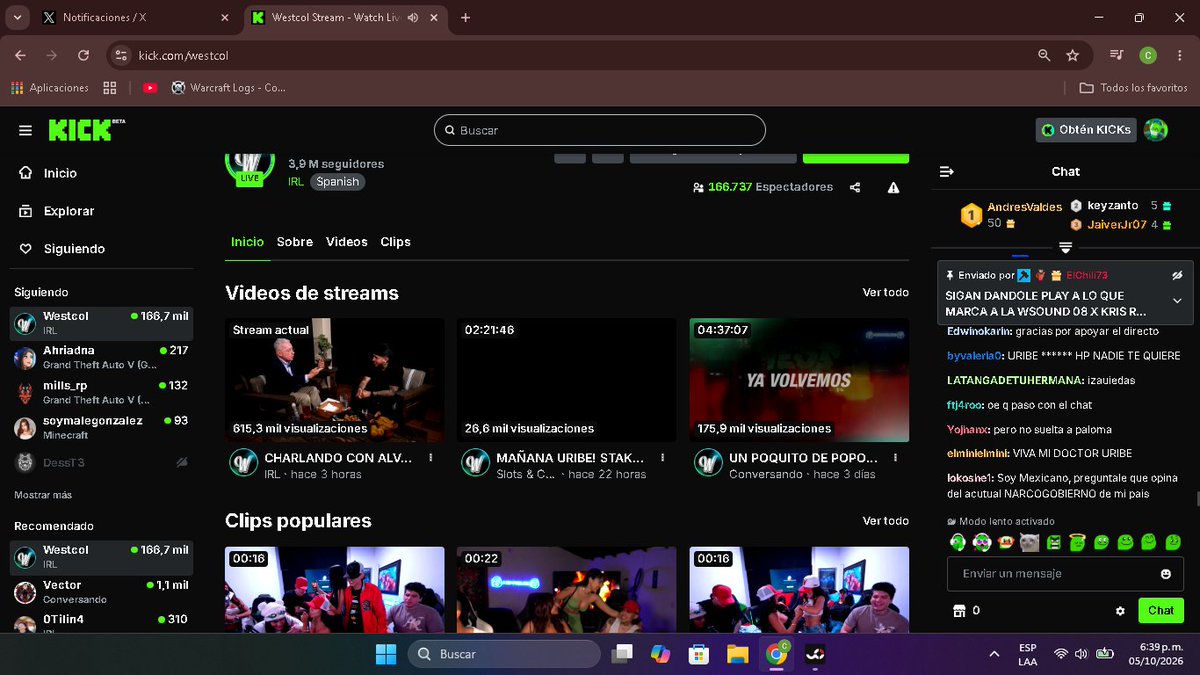Switch to the Sobre tab
The image size is (1200, 675).
click(295, 242)
